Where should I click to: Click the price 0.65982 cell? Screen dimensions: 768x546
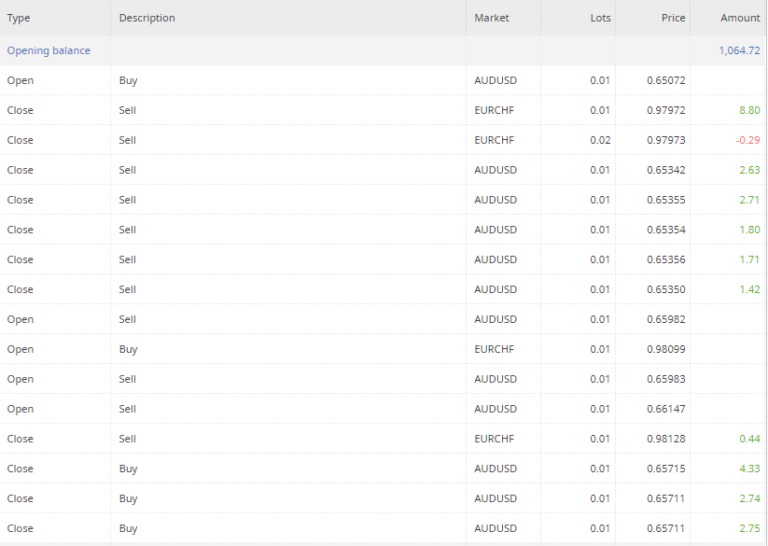666,319
